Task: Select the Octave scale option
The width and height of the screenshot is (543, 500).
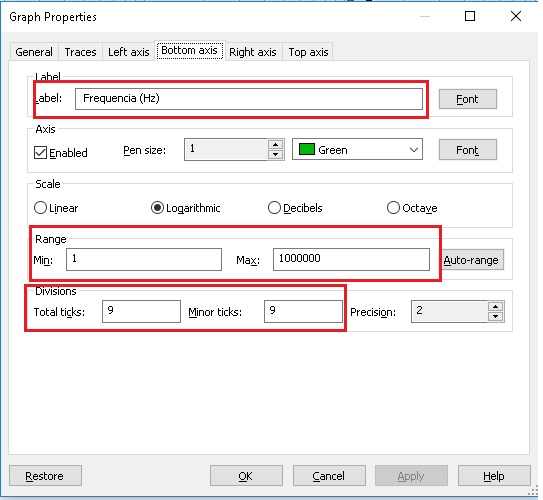Action: [393, 208]
